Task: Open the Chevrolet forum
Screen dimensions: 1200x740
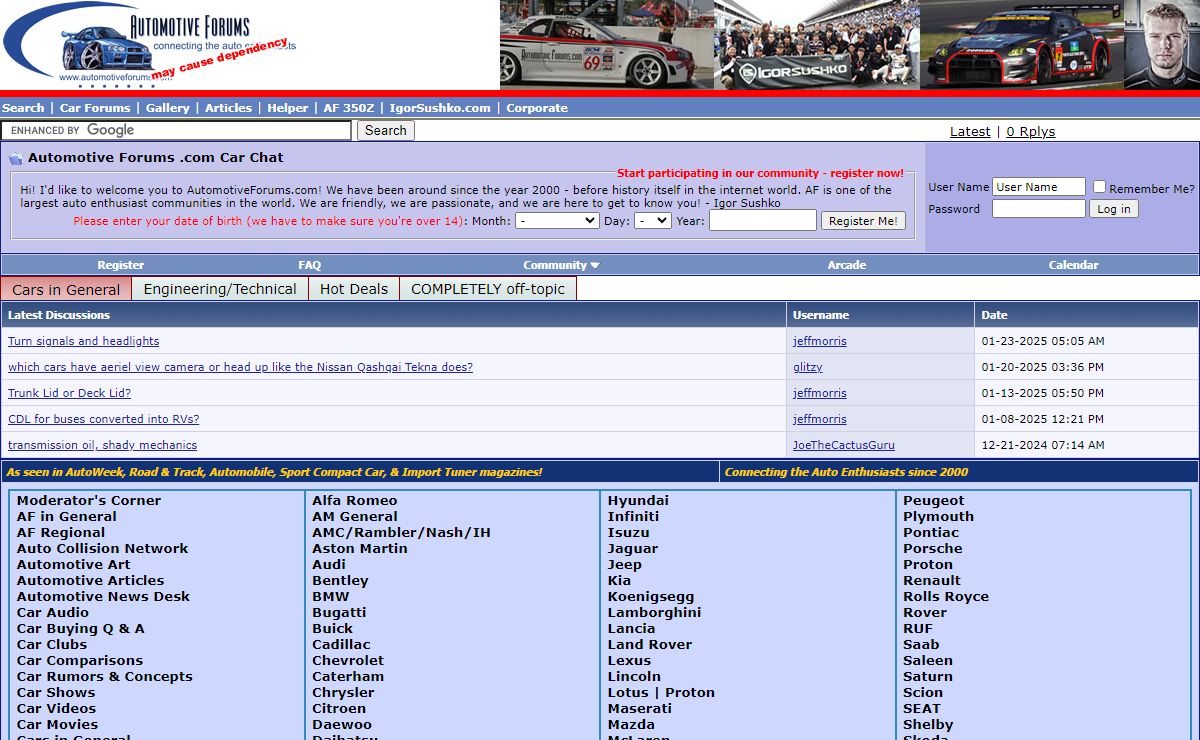Action: (x=348, y=660)
